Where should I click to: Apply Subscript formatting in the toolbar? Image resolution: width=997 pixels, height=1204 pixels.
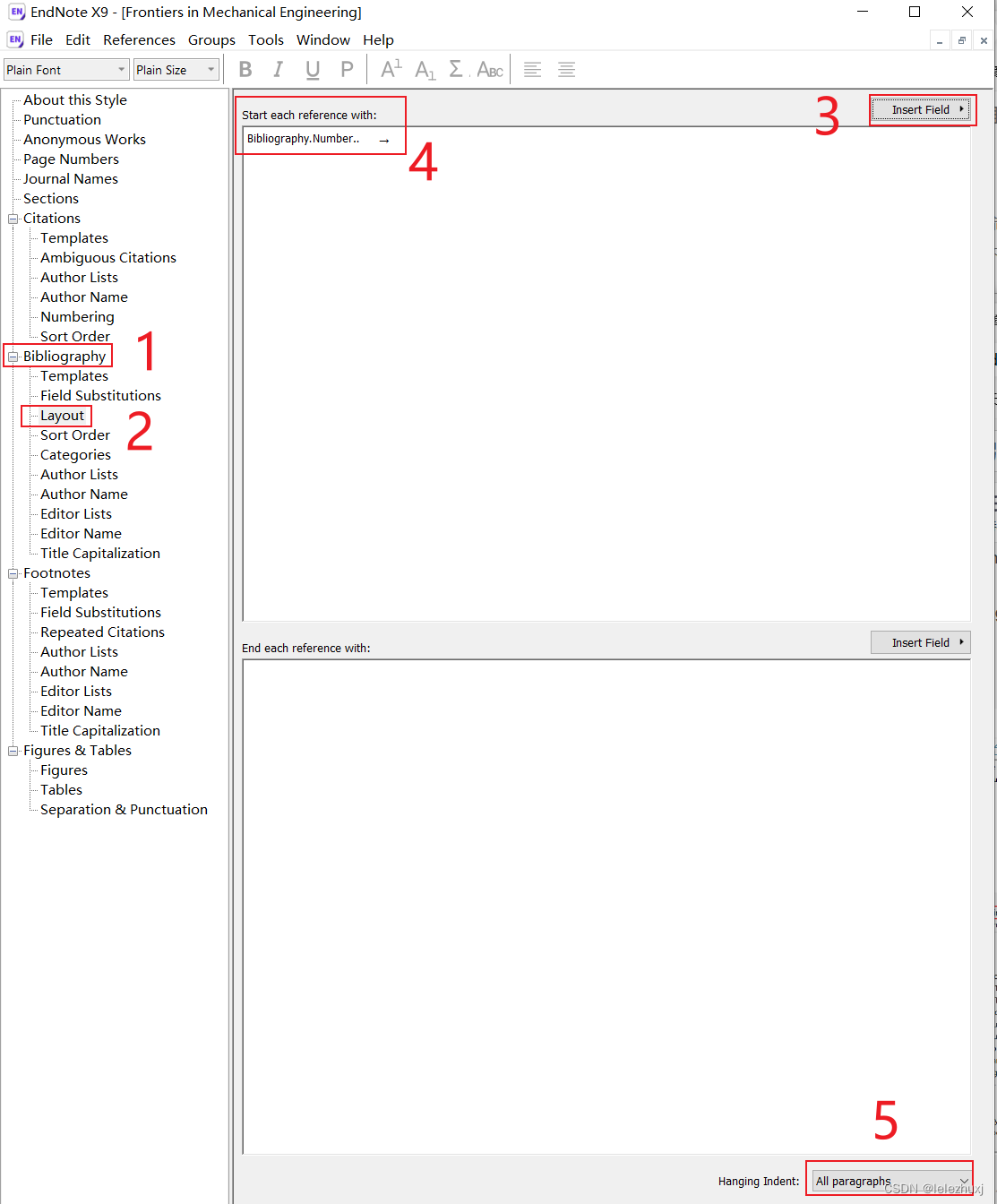(425, 70)
